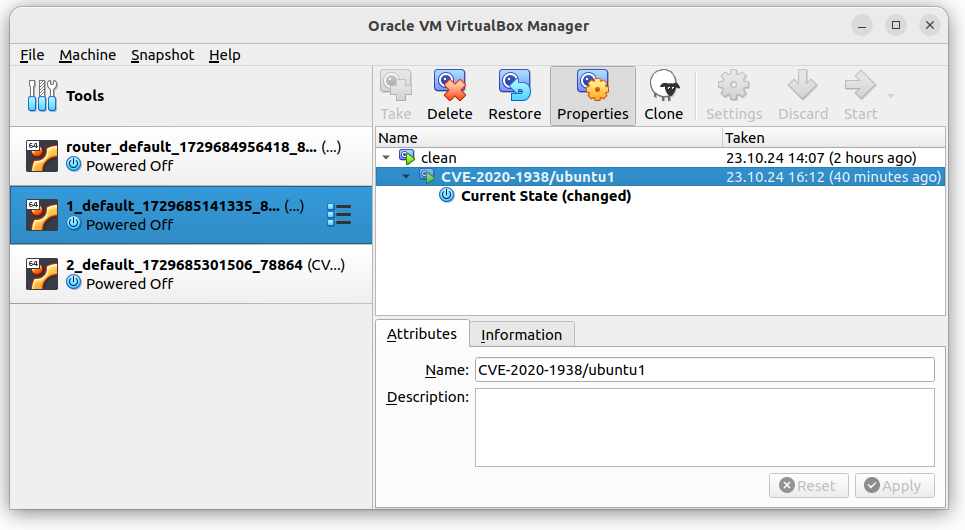Open the Help menu
Viewport: 965px width, 530px height.
point(225,55)
